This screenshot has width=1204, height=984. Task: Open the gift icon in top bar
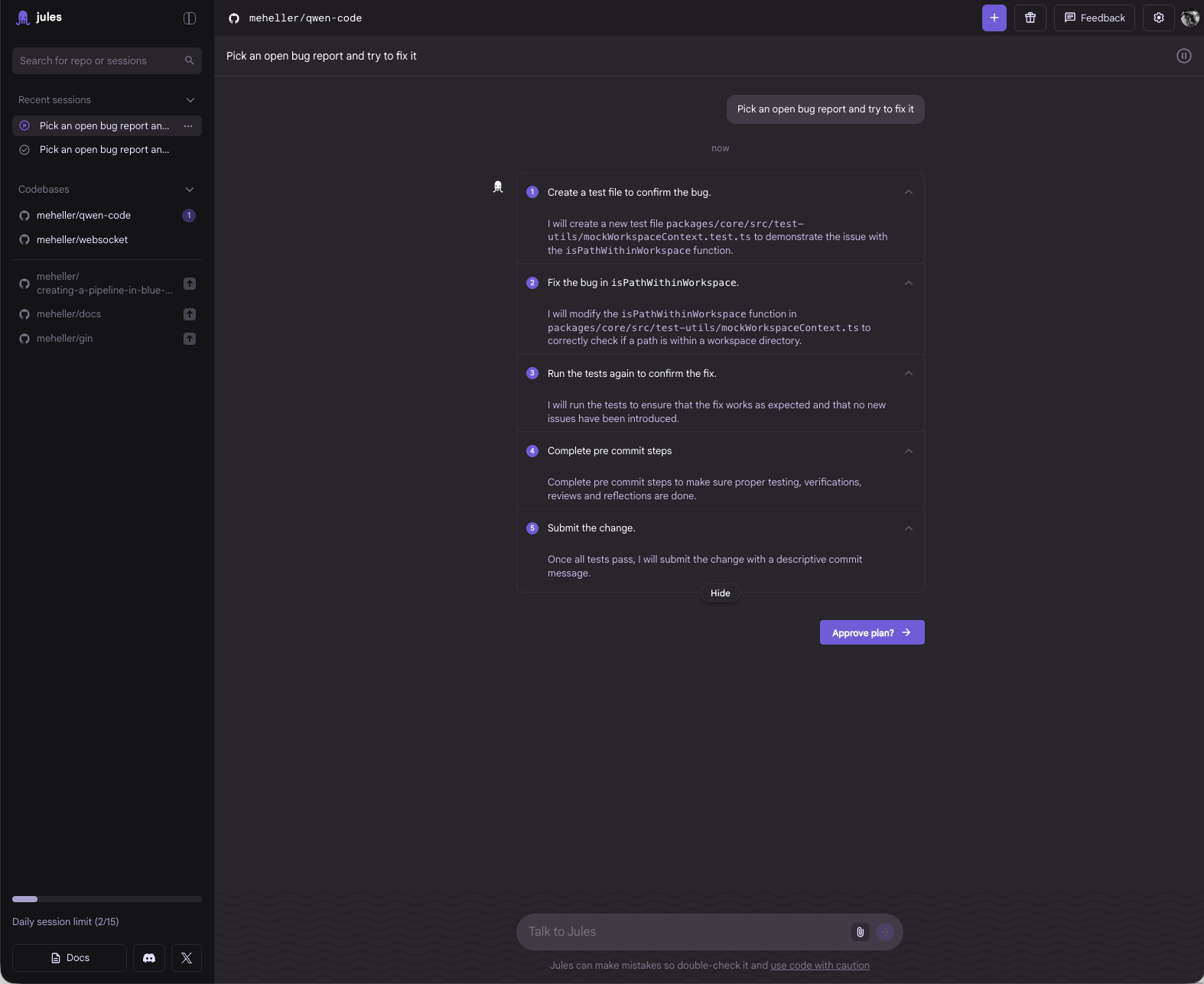[x=1030, y=18]
